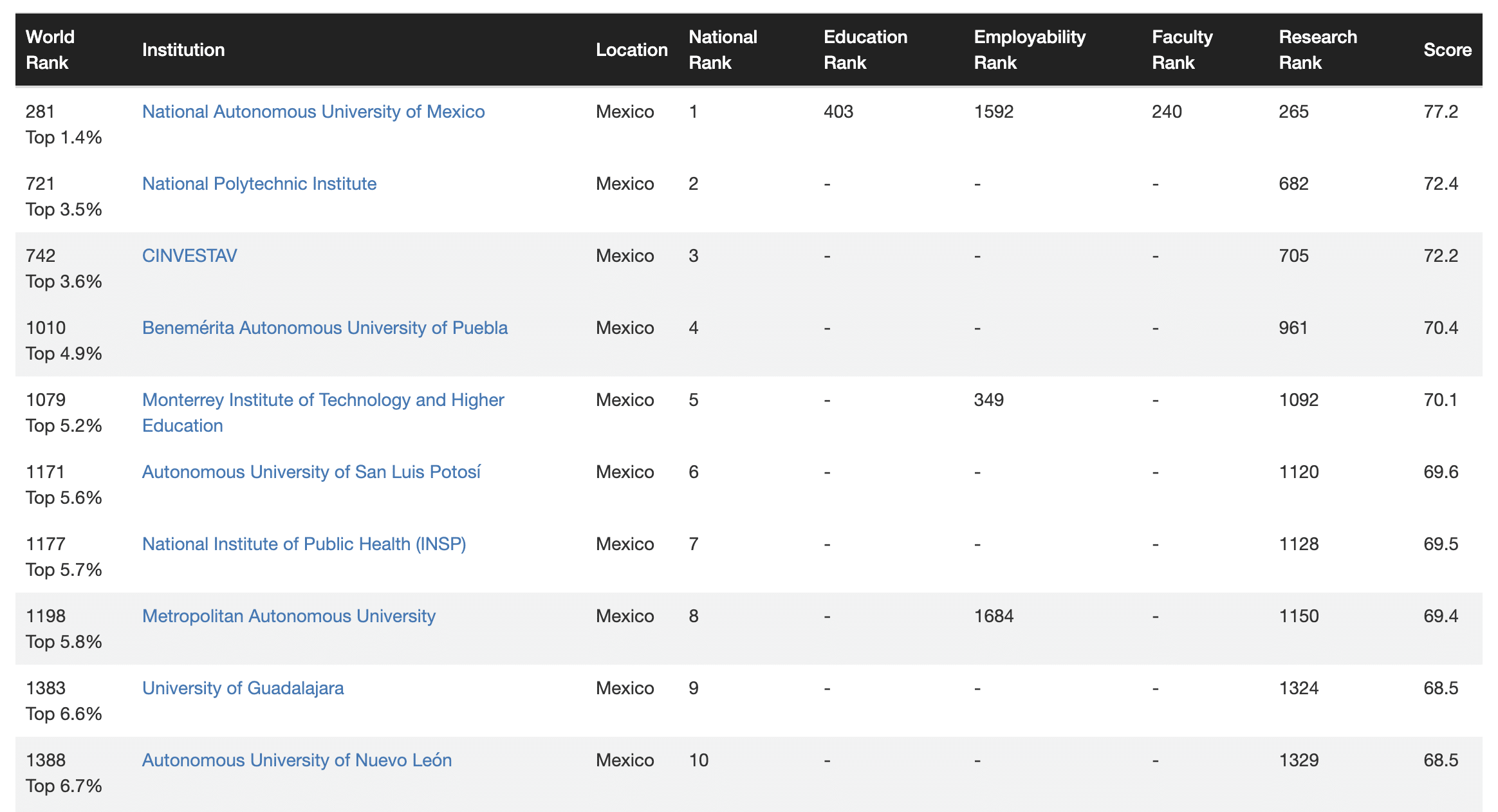1498x812 pixels.
Task: Select research rank value 1324
Action: coord(1299,688)
